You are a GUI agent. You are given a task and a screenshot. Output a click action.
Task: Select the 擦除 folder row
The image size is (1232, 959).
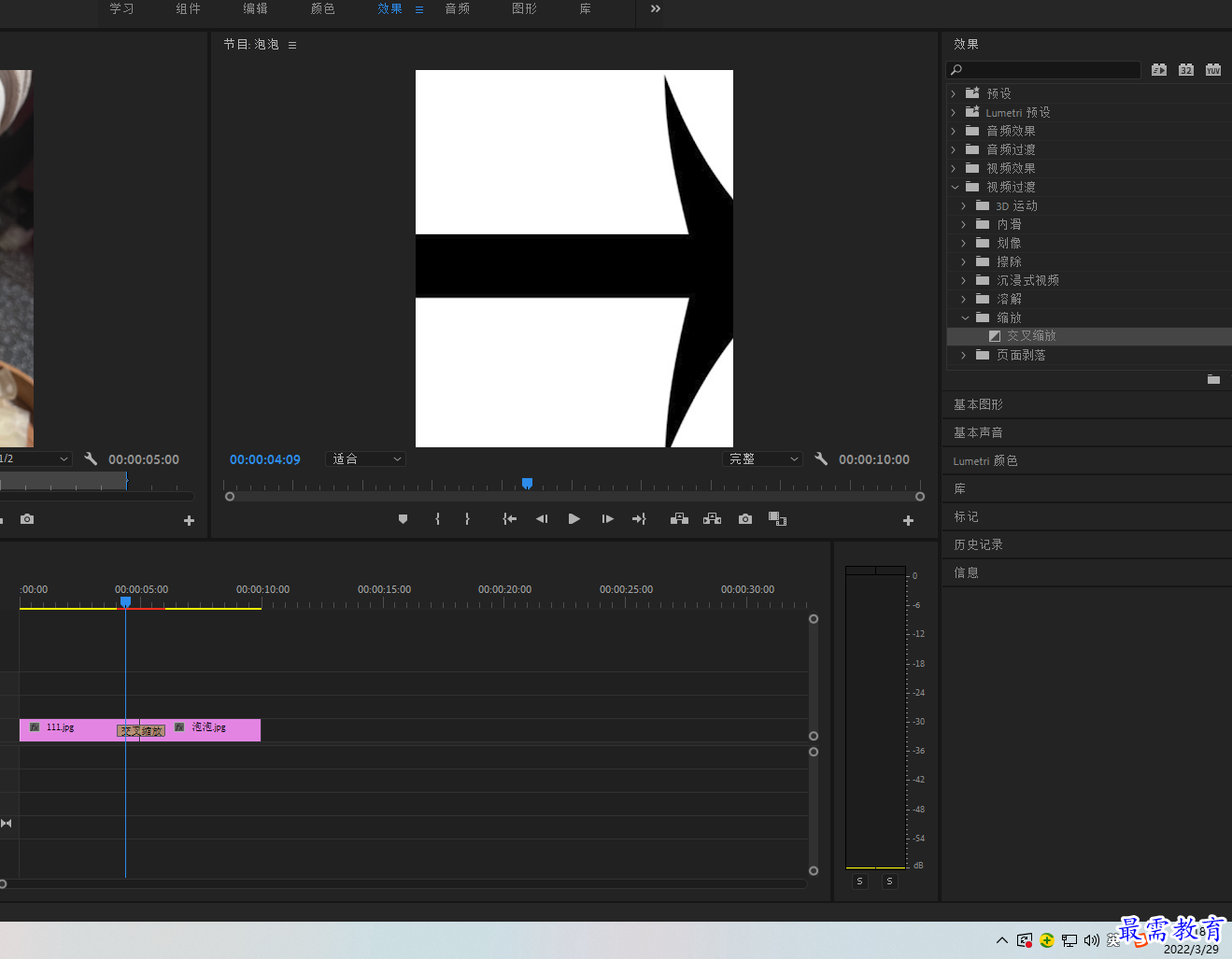(1088, 261)
